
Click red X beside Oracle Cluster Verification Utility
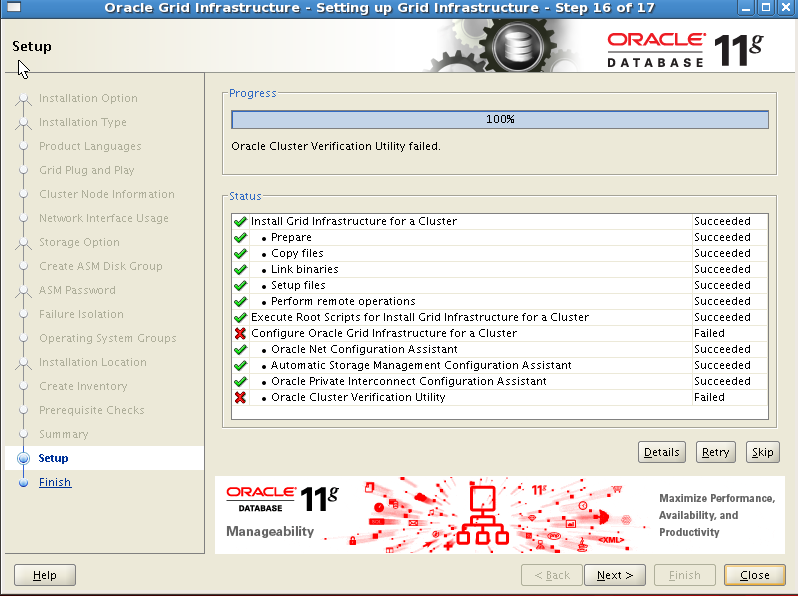(x=240, y=398)
